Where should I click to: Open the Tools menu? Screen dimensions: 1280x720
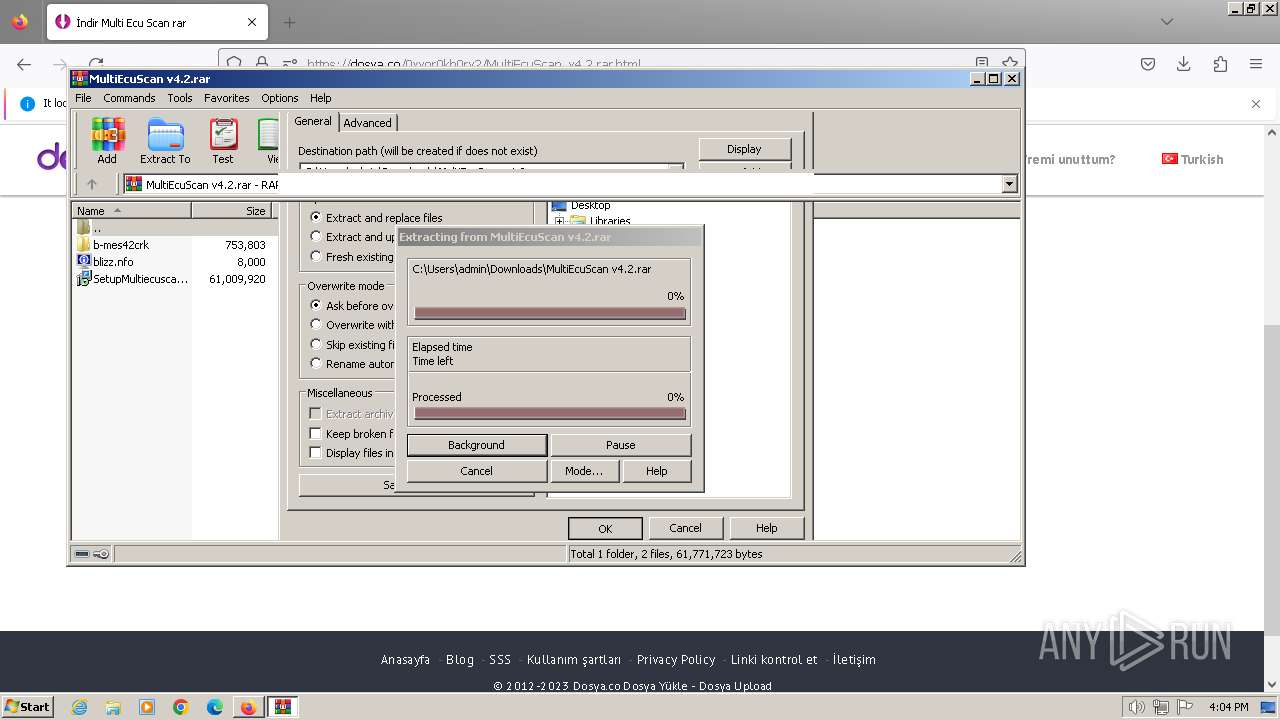(x=180, y=98)
